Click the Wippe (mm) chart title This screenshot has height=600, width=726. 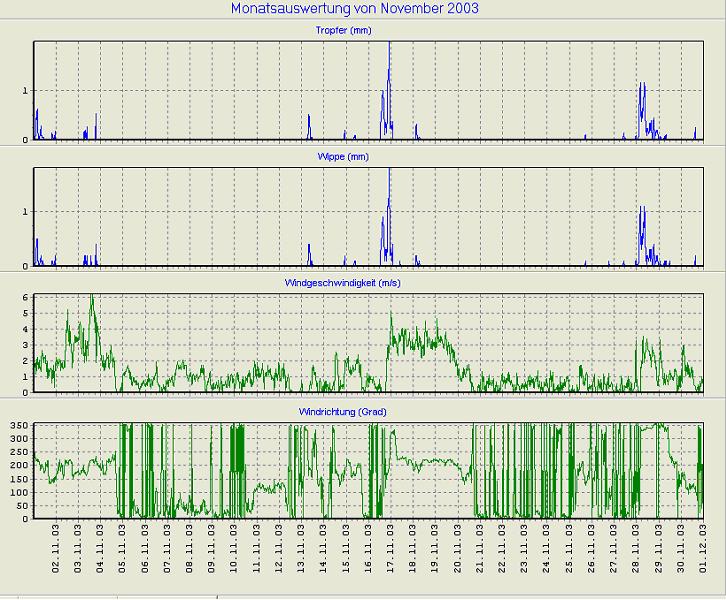(x=370, y=158)
